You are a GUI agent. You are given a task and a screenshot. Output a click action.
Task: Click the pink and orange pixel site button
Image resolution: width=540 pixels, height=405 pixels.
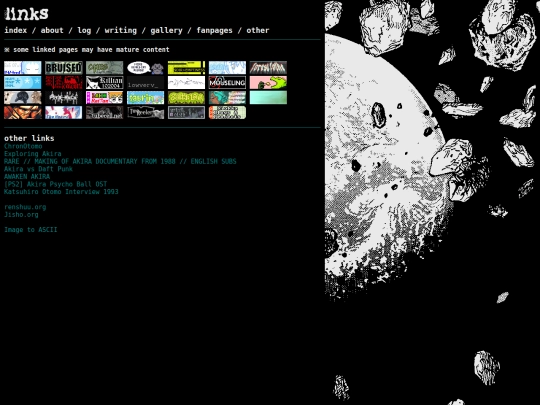105,98
